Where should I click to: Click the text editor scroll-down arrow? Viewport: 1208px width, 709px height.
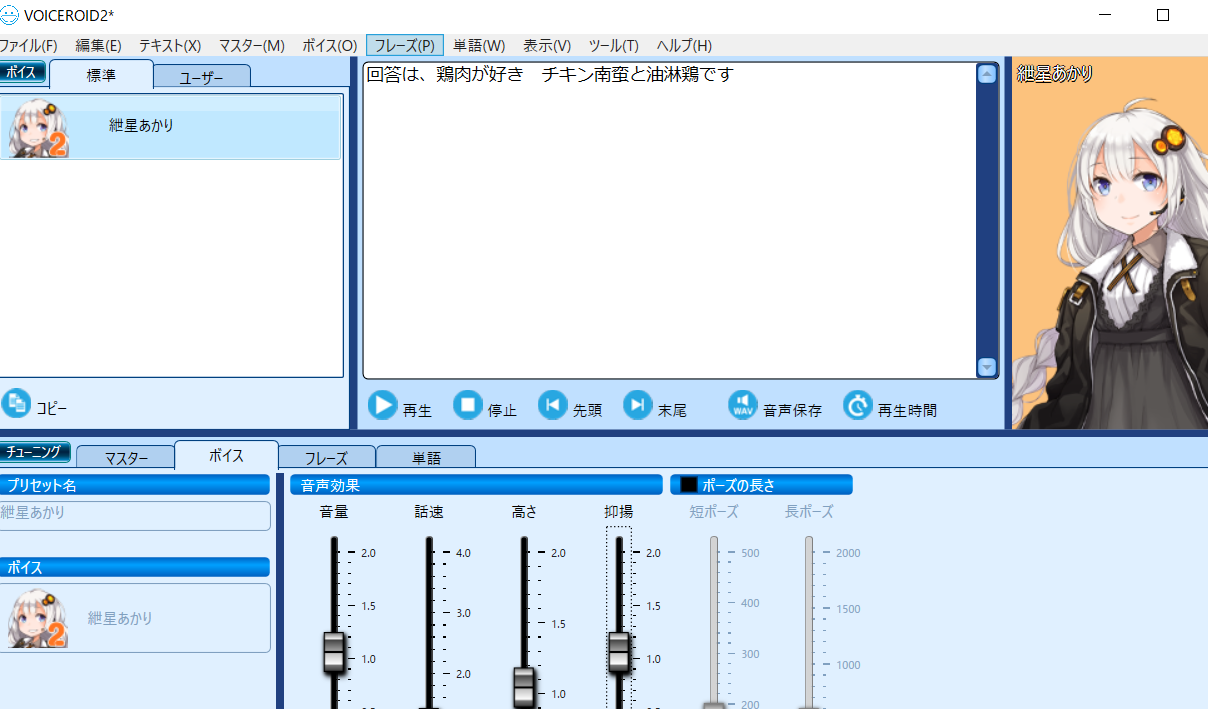987,367
